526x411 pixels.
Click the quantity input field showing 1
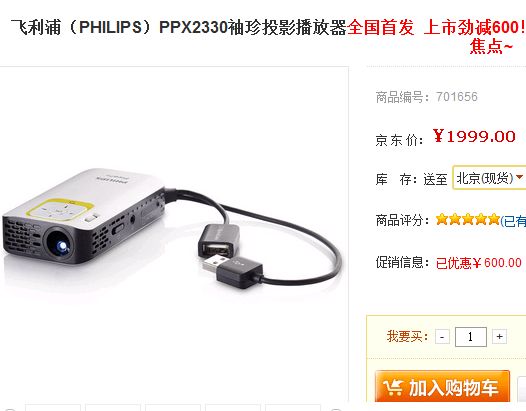coord(471,337)
